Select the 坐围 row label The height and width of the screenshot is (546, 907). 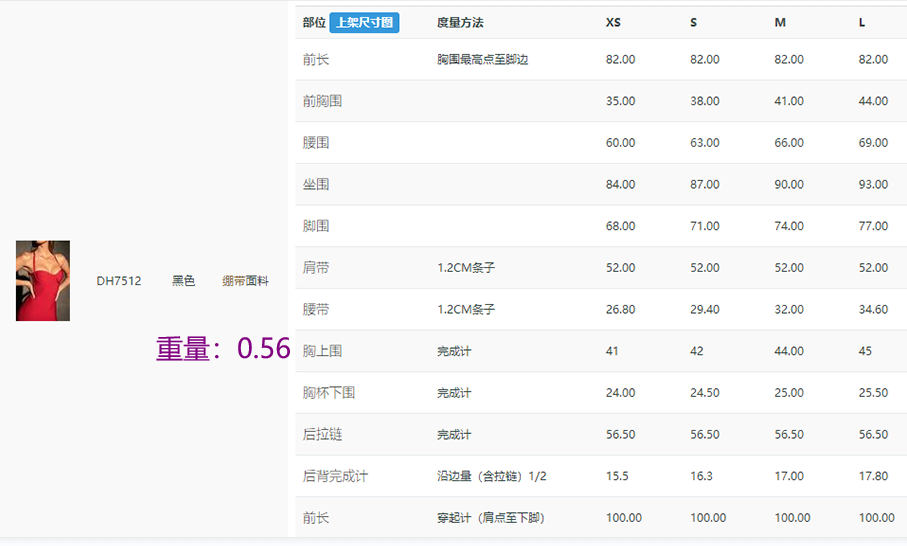pos(316,185)
